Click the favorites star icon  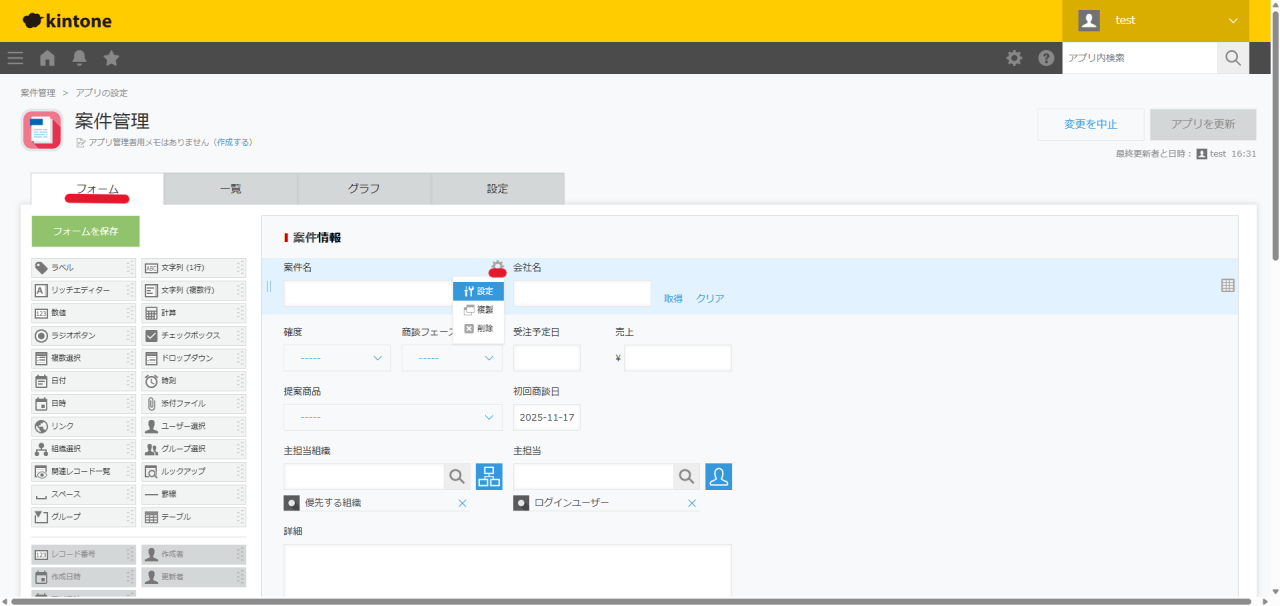point(111,58)
